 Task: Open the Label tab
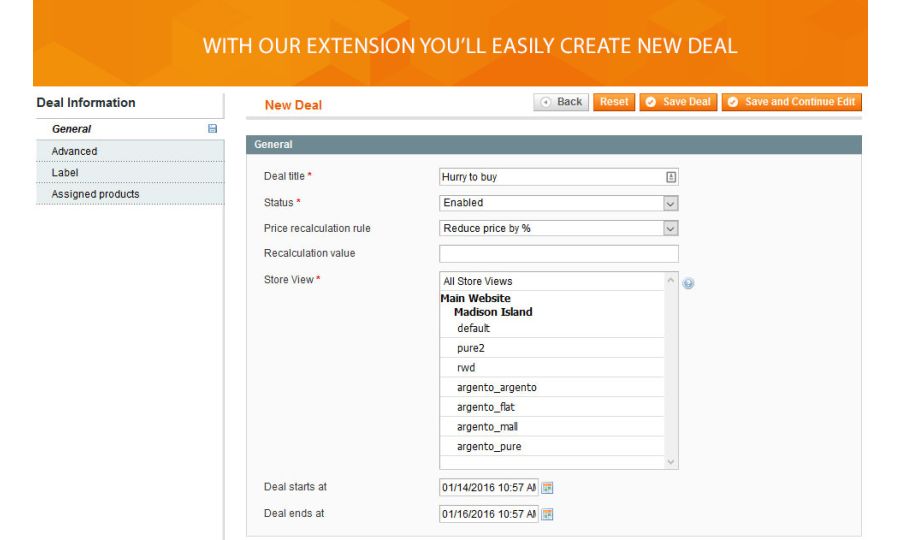click(x=65, y=173)
